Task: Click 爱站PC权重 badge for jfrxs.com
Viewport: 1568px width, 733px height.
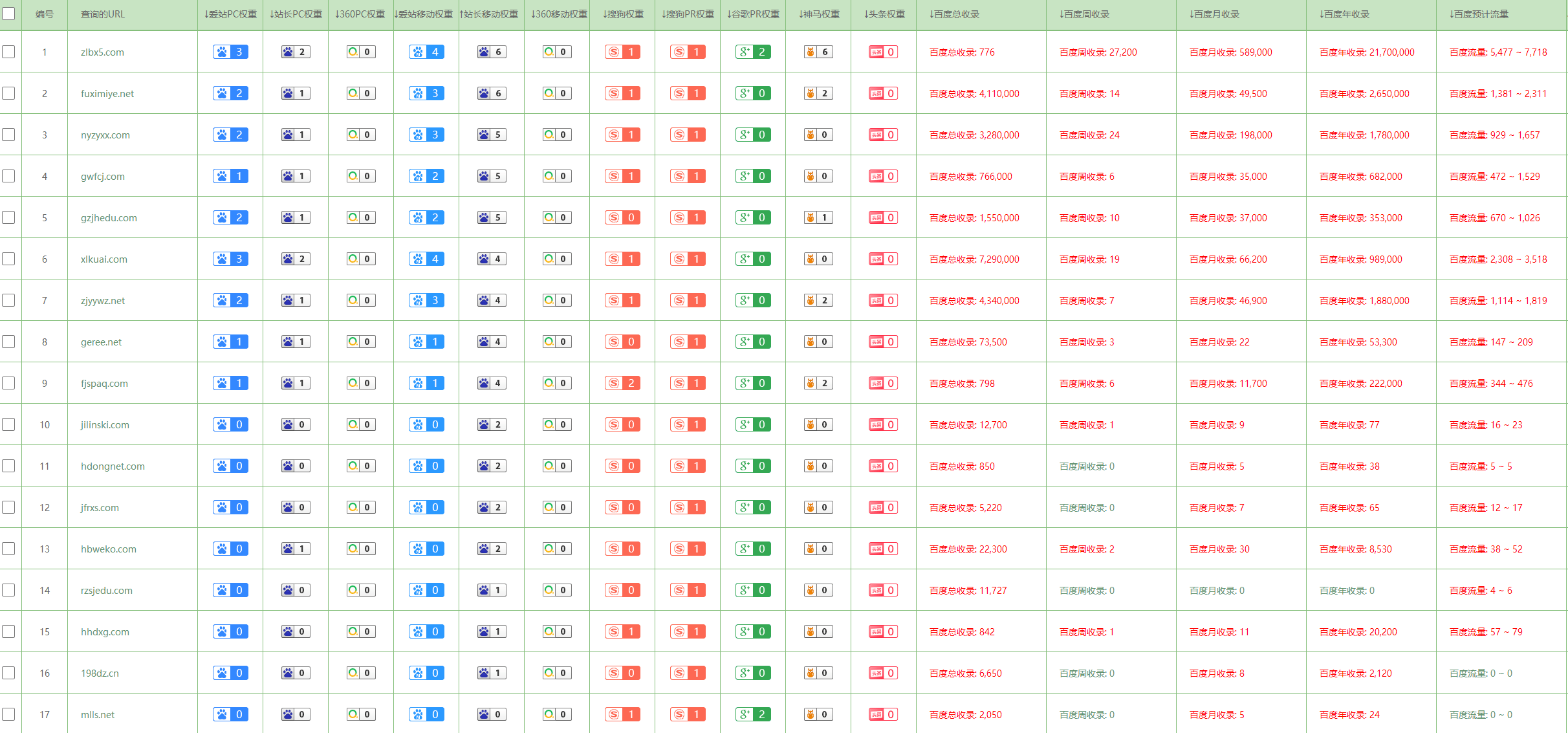Action: click(230, 507)
